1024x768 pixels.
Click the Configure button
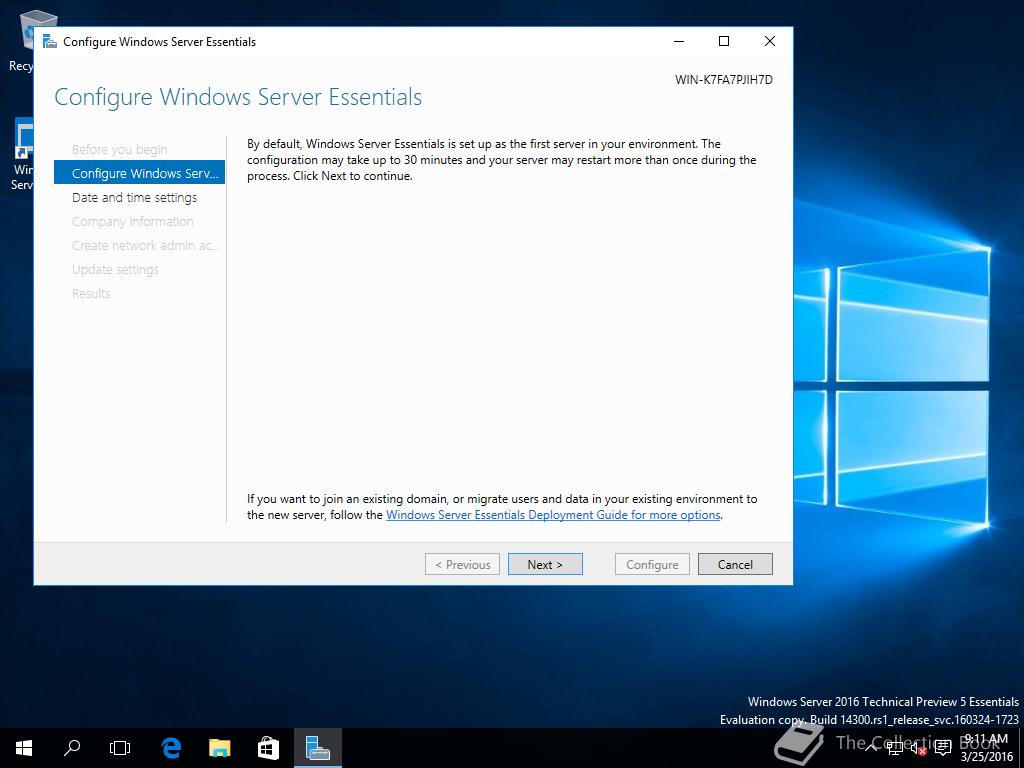point(652,564)
